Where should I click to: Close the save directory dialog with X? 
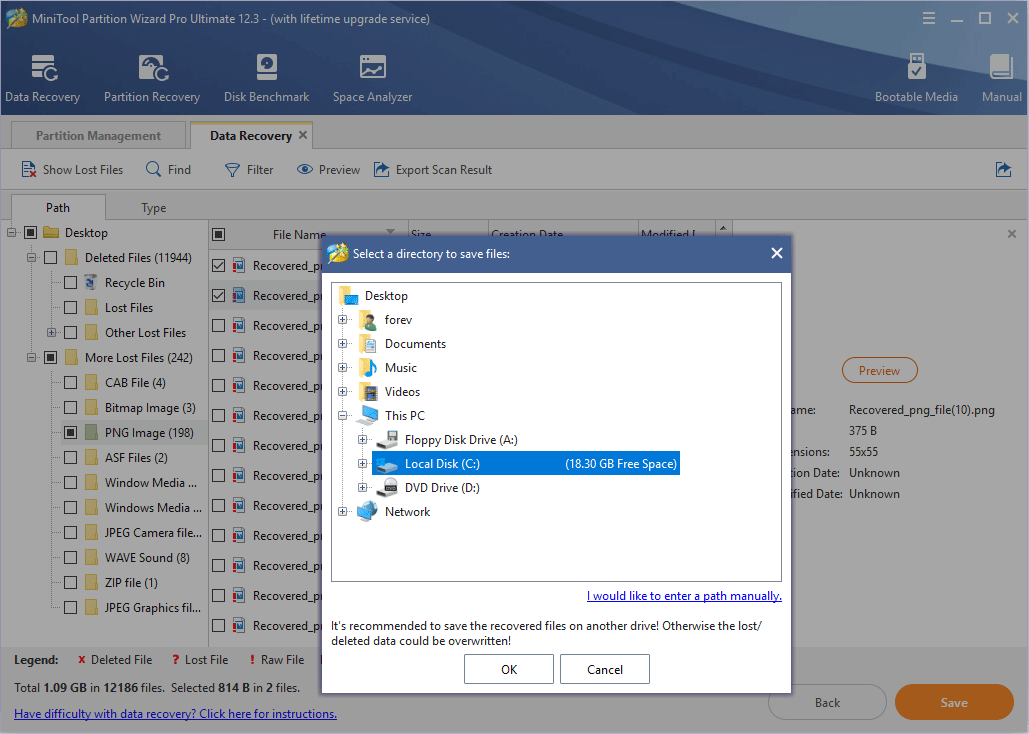(776, 253)
